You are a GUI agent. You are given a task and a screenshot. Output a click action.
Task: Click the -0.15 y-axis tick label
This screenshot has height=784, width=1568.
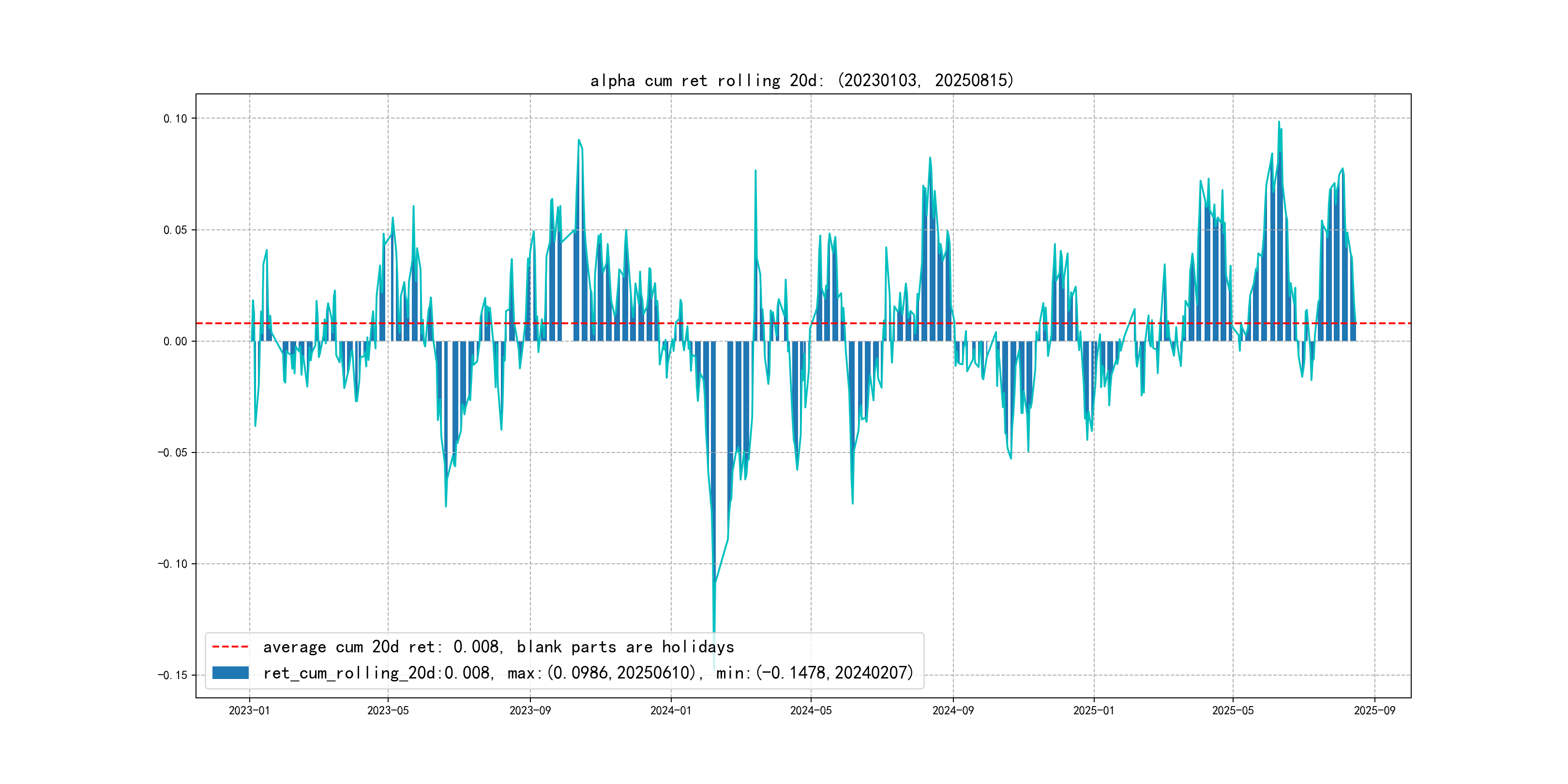tap(172, 675)
